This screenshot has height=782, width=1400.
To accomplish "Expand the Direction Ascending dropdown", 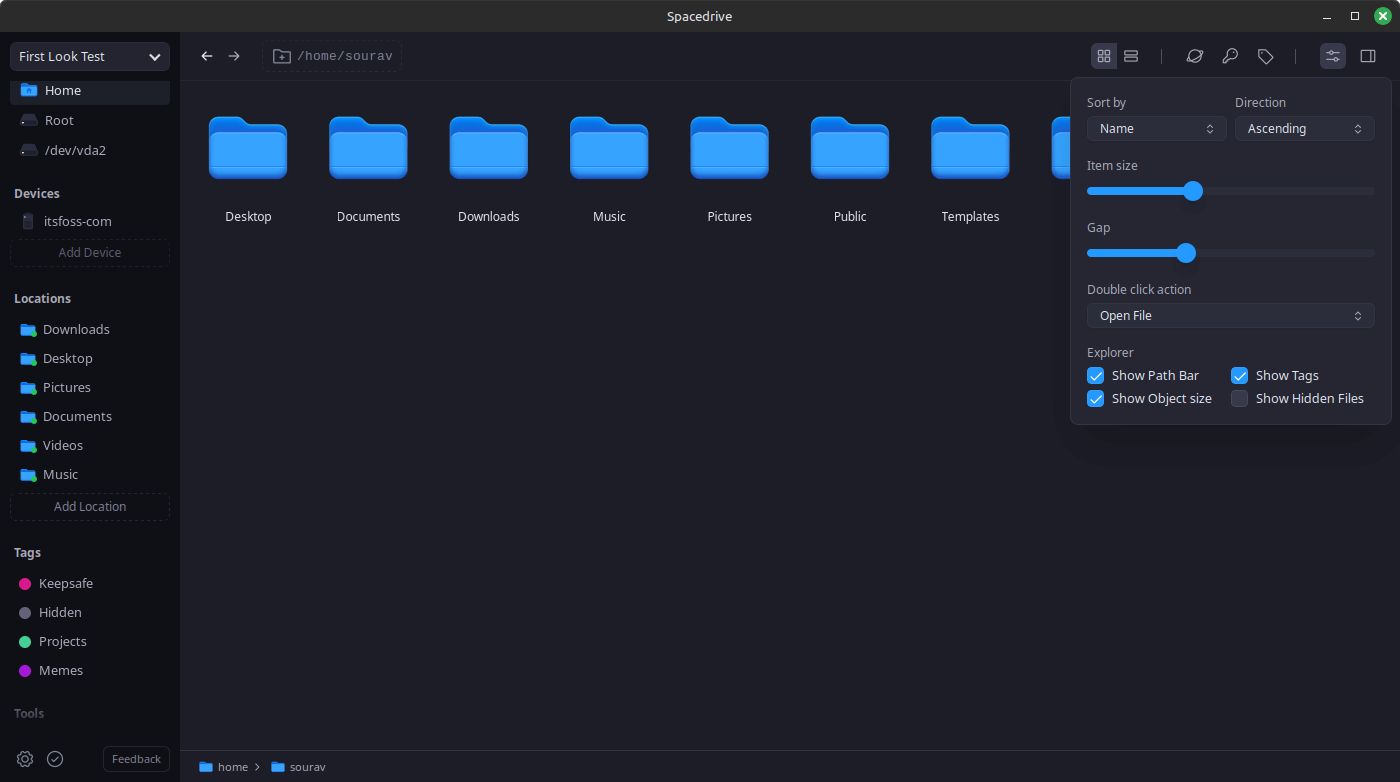I will coord(1304,129).
